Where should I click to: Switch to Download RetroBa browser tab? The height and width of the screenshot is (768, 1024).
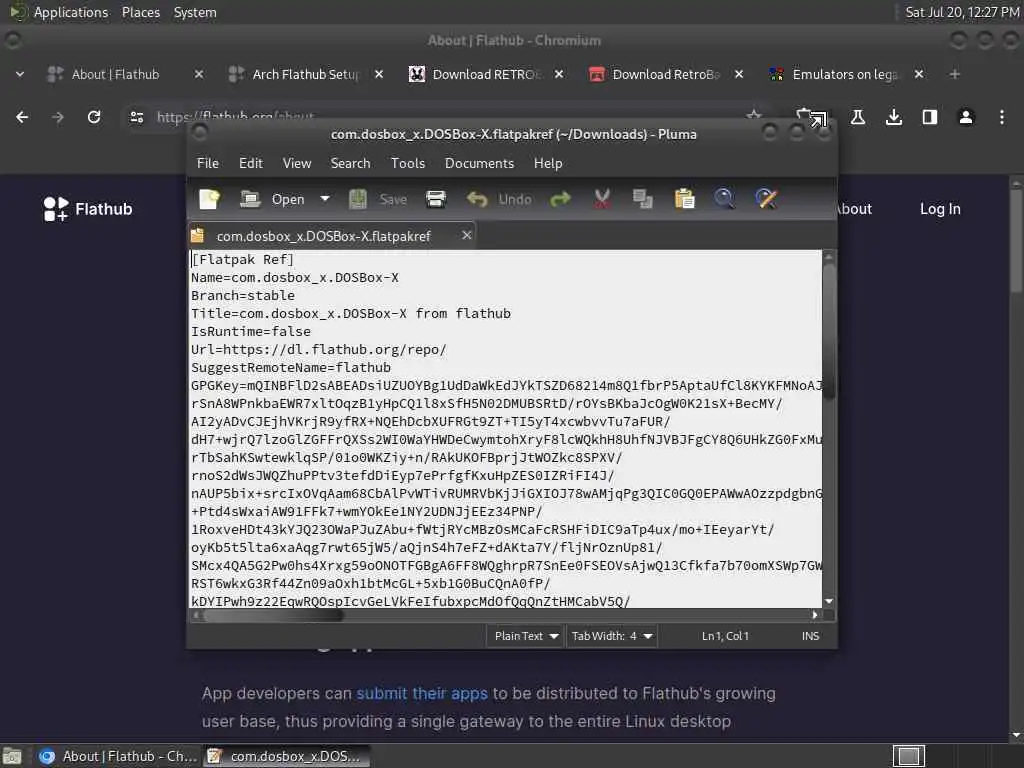(666, 74)
